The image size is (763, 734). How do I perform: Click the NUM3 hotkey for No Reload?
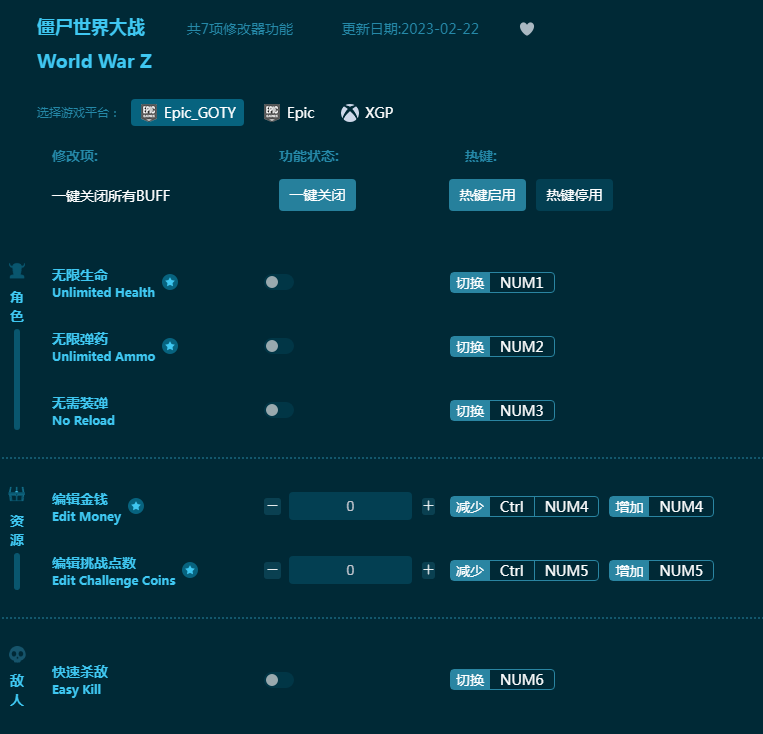click(522, 411)
